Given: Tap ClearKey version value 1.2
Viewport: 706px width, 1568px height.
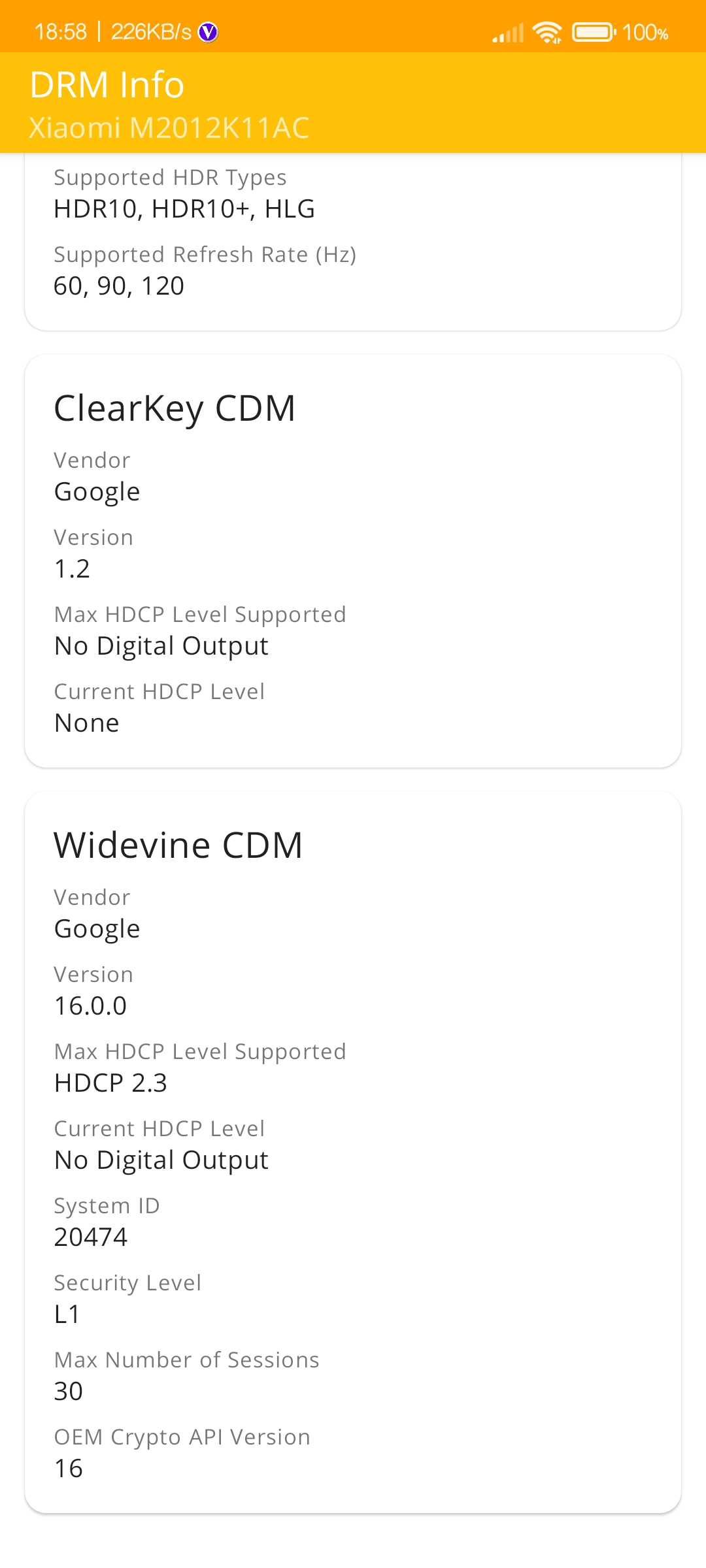Looking at the screenshot, I should tap(72, 569).
